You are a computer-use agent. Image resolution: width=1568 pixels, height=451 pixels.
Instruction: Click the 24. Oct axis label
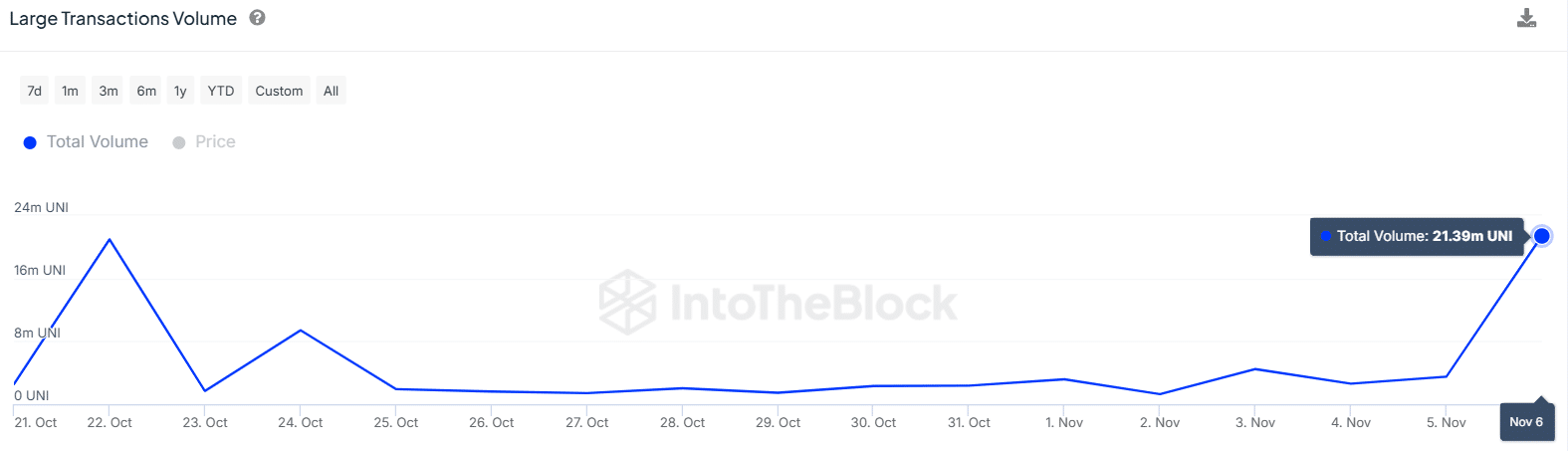click(301, 422)
